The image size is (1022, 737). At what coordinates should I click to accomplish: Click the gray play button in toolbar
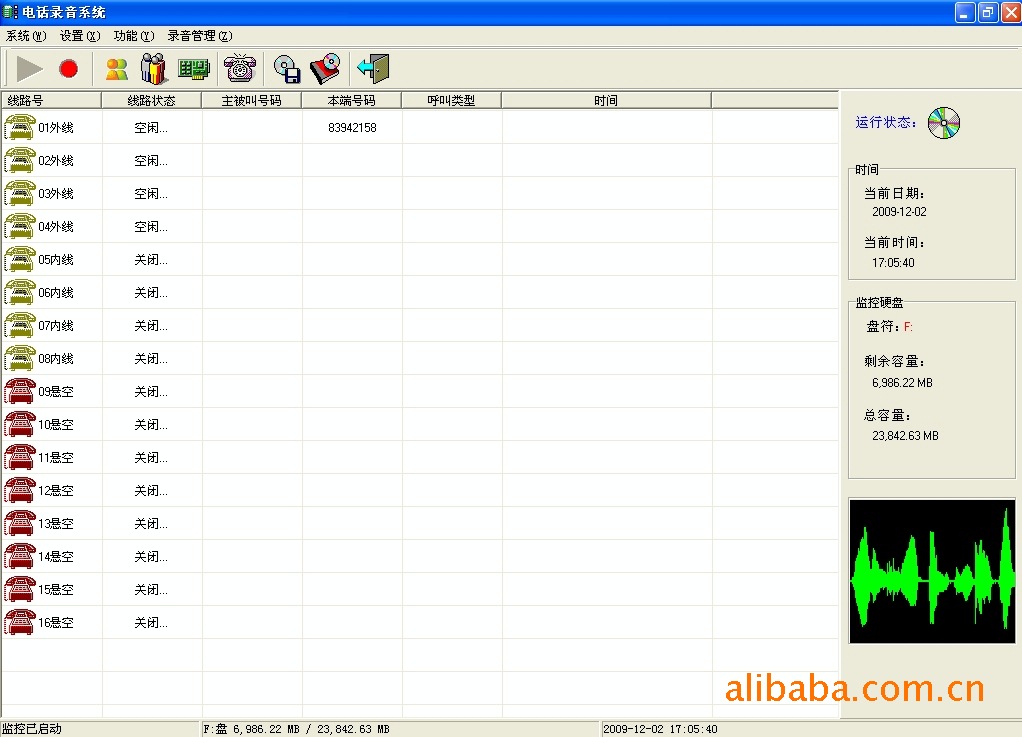click(x=30, y=69)
